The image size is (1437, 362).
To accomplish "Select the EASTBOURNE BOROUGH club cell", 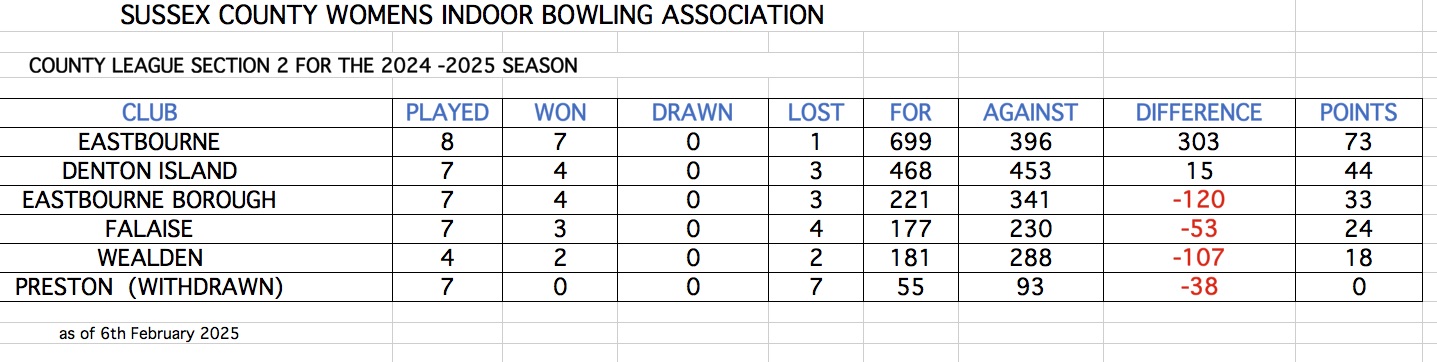I will (x=149, y=200).
